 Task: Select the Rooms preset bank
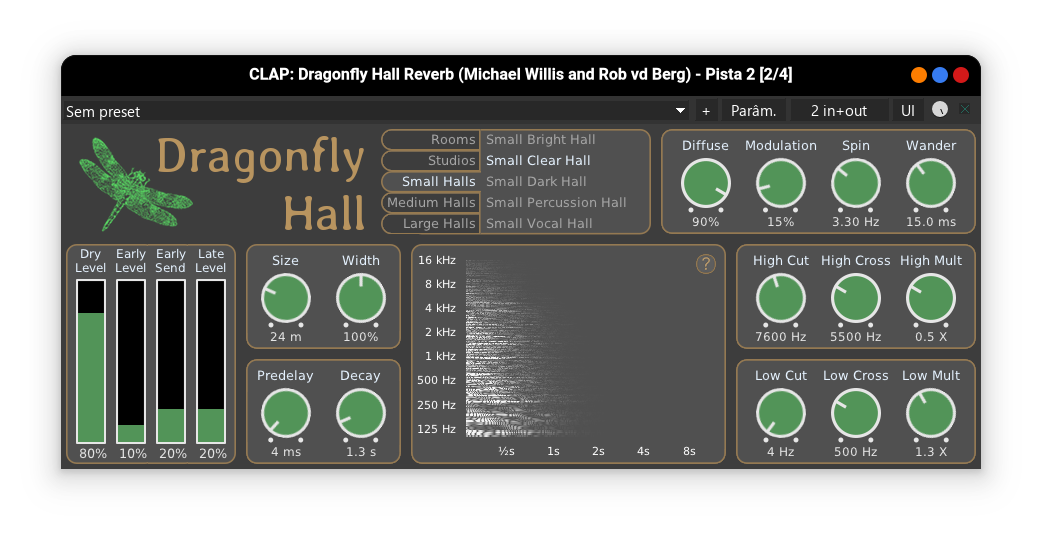click(431, 139)
